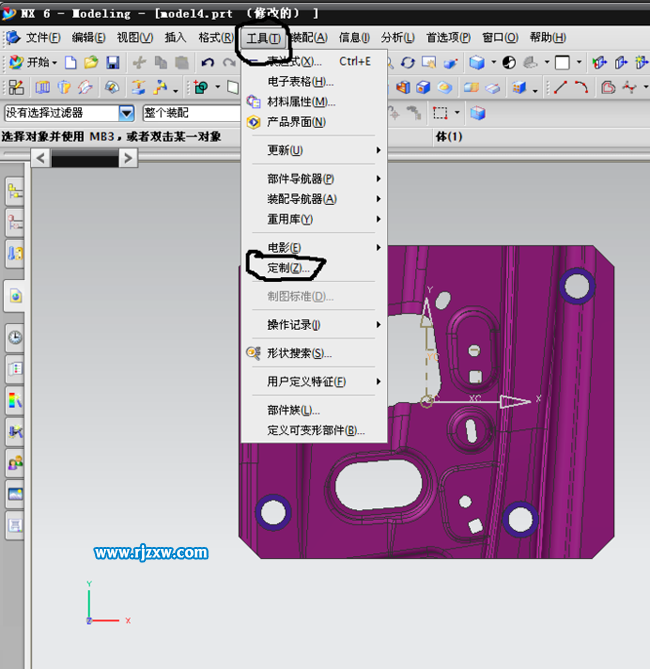Screen dimensions: 650x669
Task: Click the straight Line tool icon
Action: (560, 87)
